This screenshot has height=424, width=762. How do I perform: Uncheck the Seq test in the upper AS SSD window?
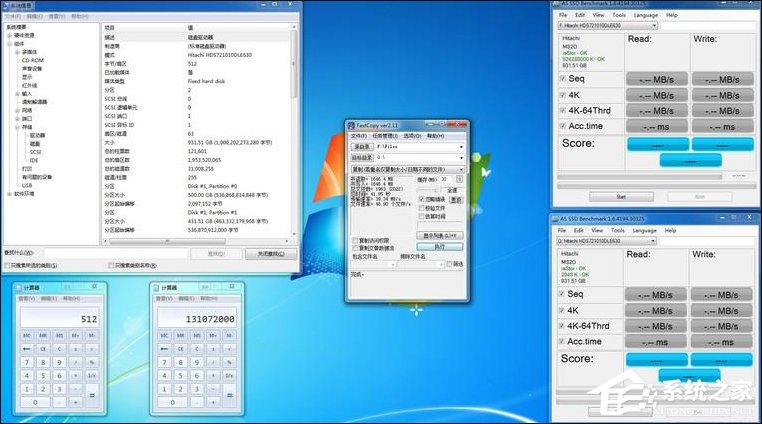click(x=560, y=79)
